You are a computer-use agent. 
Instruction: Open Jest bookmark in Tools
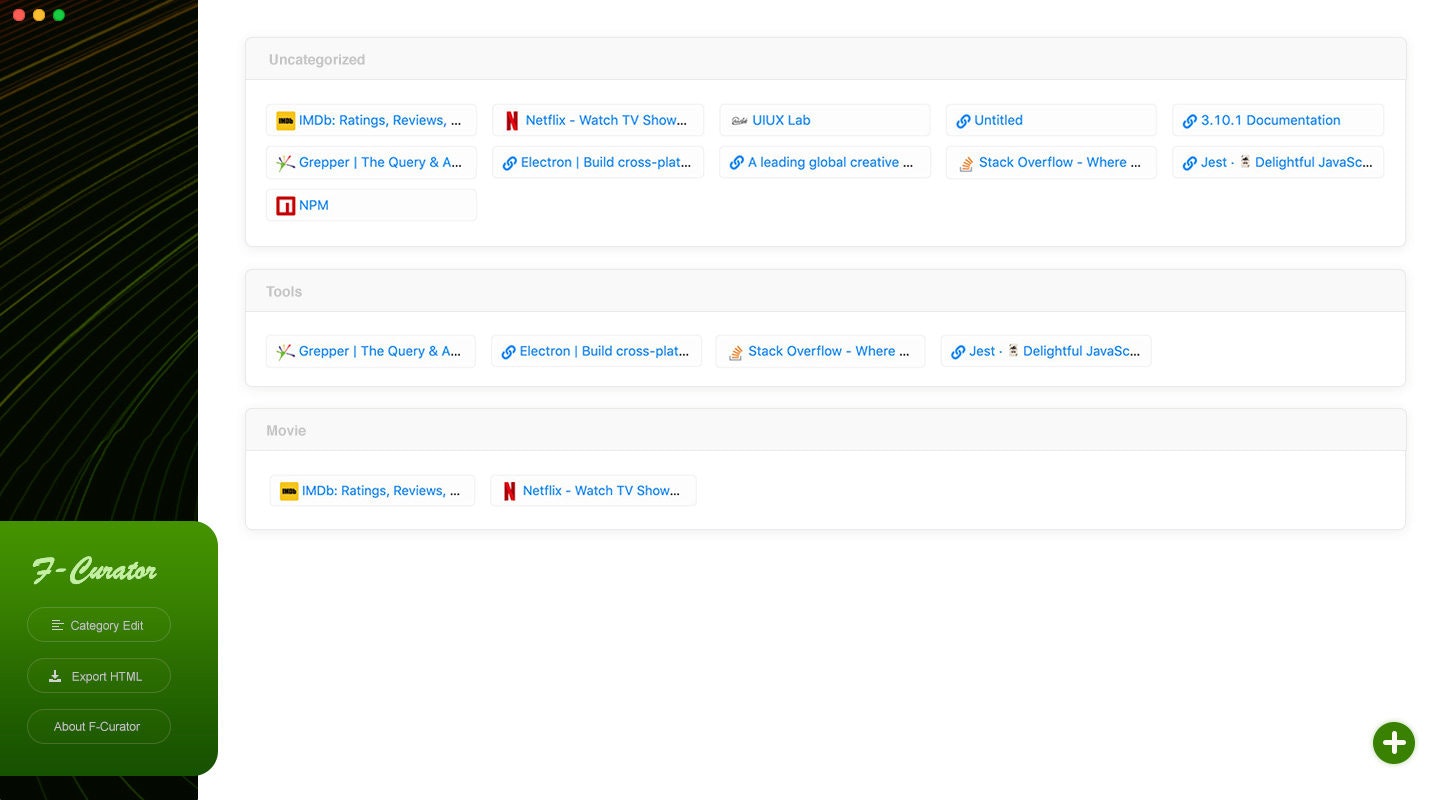pyautogui.click(x=1046, y=351)
